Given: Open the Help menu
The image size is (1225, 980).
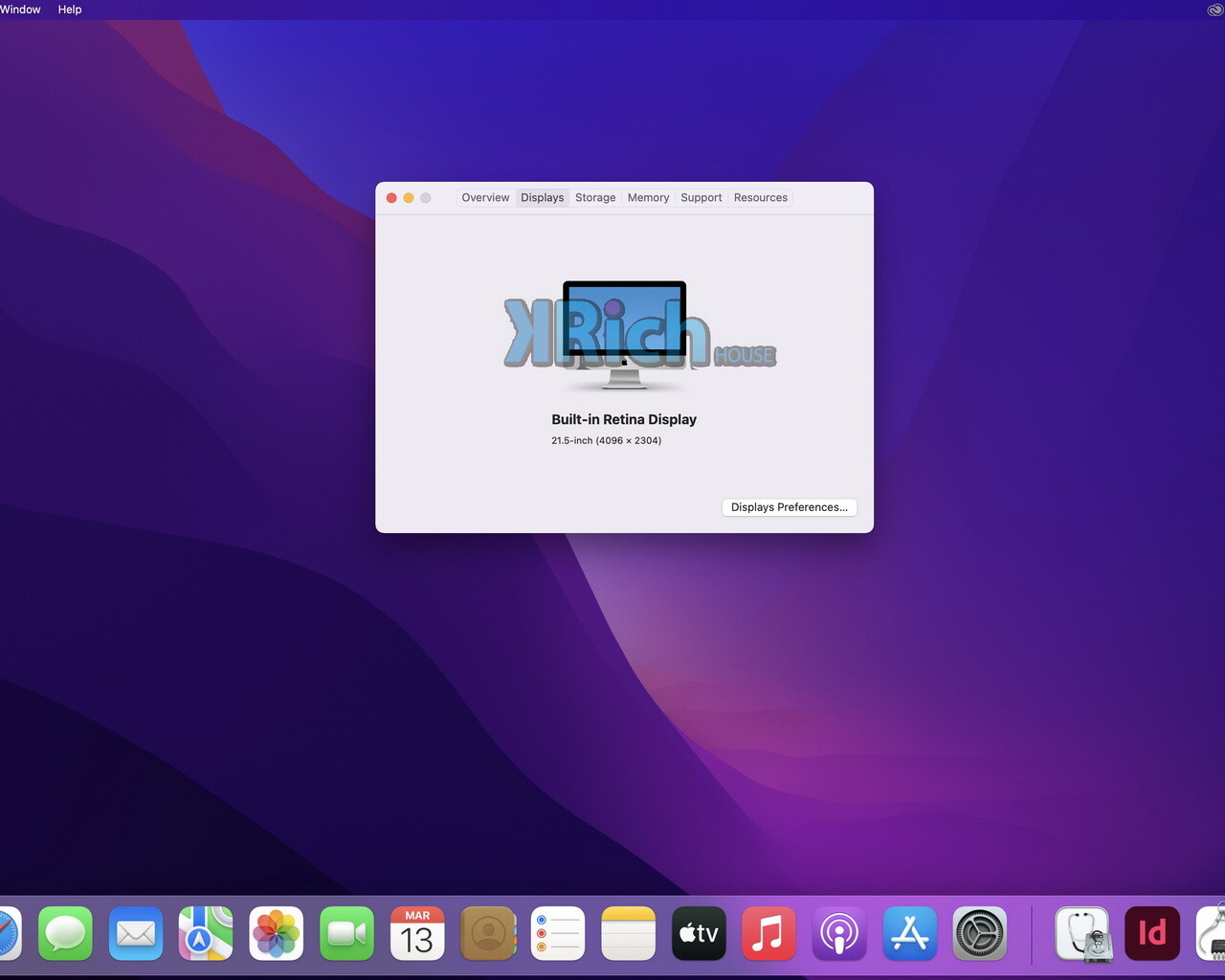Looking at the screenshot, I should pyautogui.click(x=70, y=10).
